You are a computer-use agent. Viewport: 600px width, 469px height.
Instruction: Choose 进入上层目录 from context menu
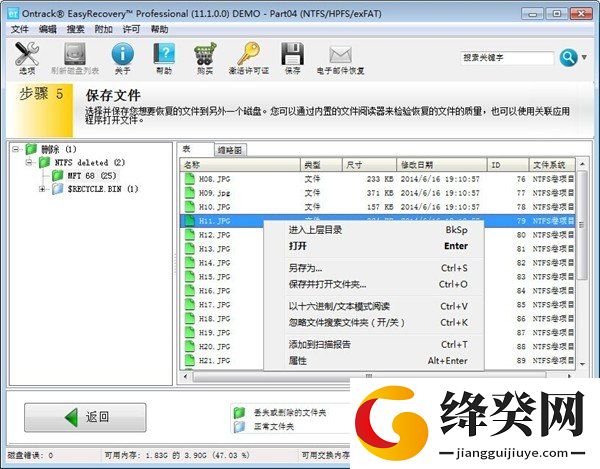[x=374, y=230]
